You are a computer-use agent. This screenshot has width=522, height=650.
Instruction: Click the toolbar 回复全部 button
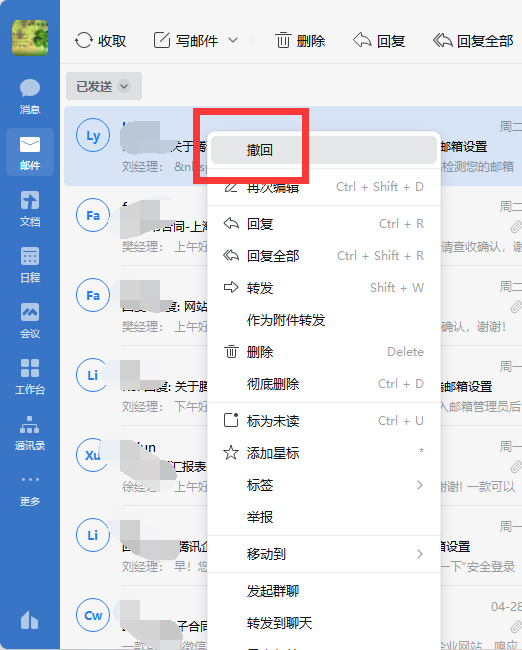(x=473, y=41)
